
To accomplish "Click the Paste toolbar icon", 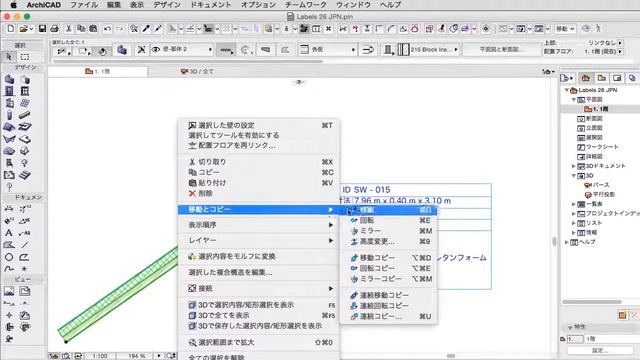I will pyautogui.click(x=93, y=29).
